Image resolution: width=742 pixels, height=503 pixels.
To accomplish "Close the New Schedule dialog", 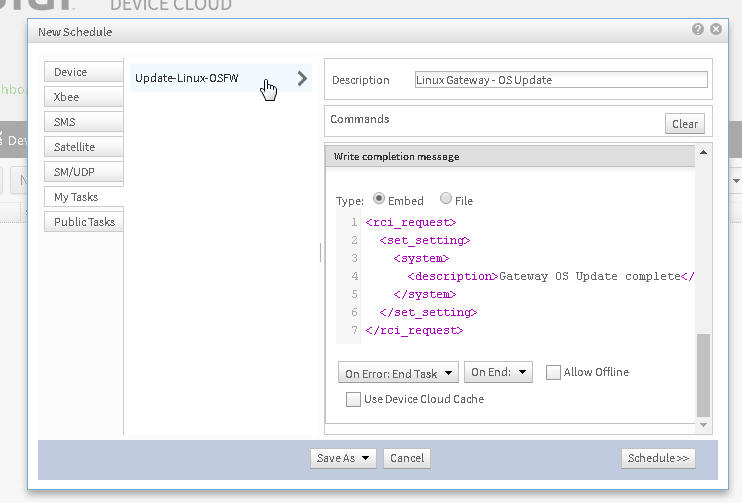I will click(x=716, y=30).
